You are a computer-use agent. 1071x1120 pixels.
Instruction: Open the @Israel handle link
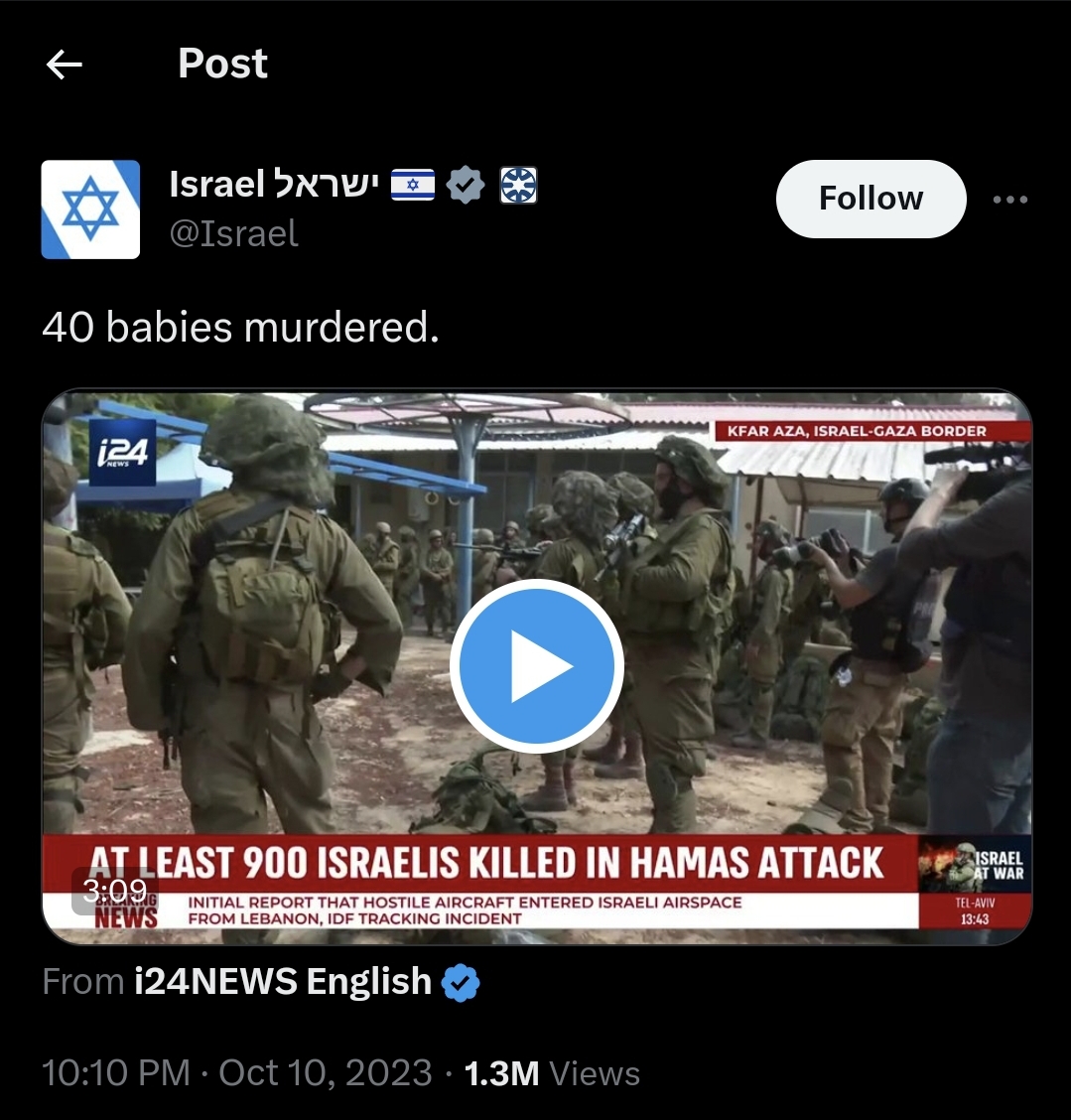[233, 233]
